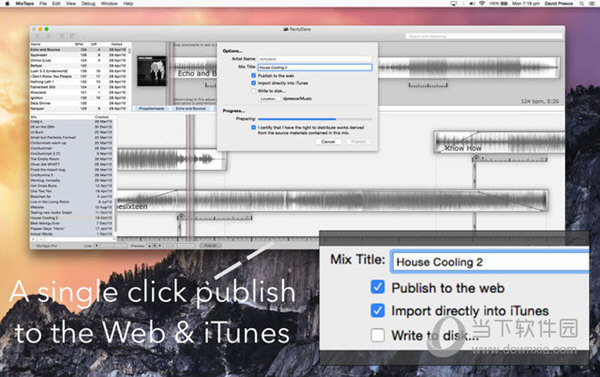Click the Know How waveform clip
This screenshot has height=377, width=600.
click(x=500, y=142)
